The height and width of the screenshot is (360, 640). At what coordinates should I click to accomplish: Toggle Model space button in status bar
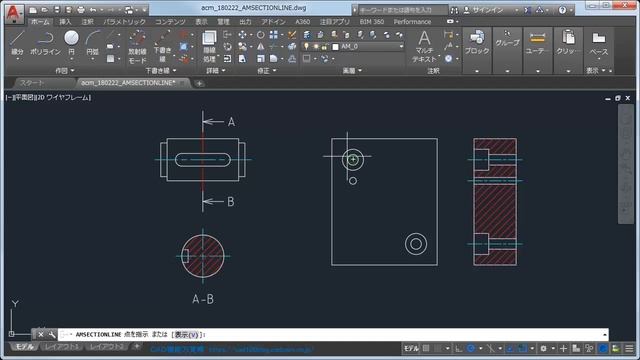(x=411, y=349)
